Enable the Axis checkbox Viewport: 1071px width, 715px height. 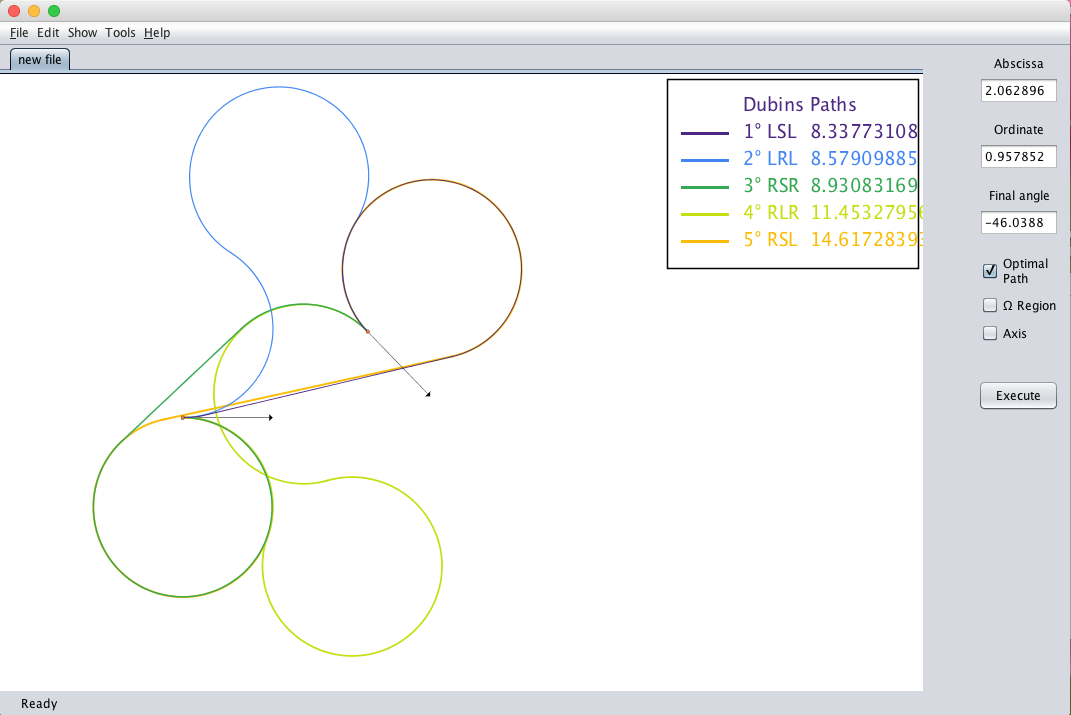point(990,333)
